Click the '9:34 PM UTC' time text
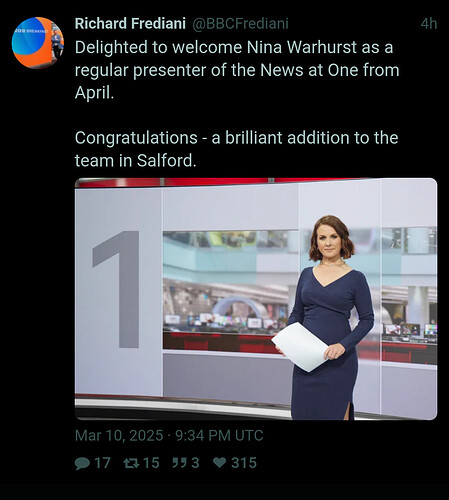 click(219, 436)
